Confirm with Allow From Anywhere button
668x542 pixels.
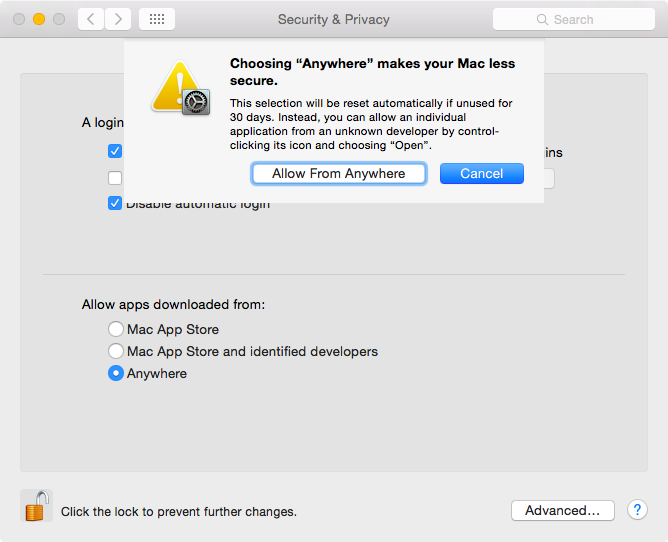(339, 173)
